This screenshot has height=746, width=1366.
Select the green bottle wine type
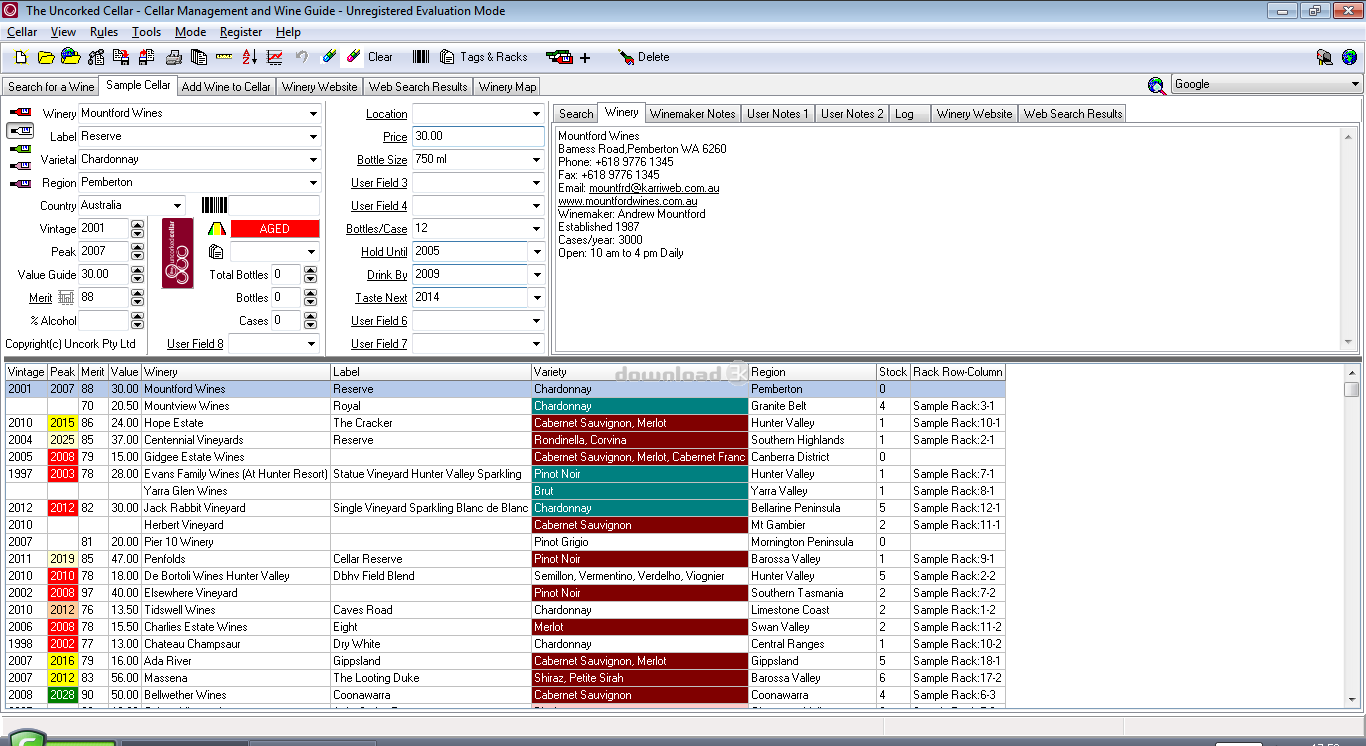[20, 149]
